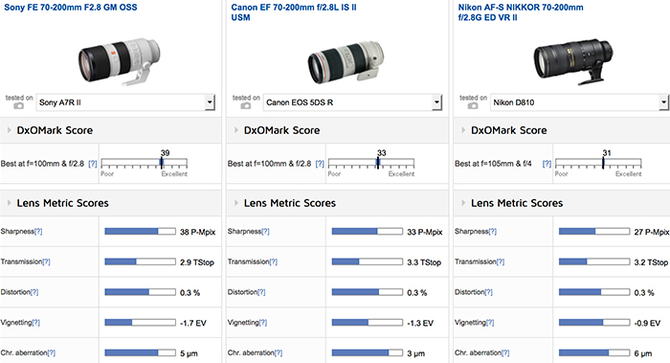Open the Sony A7R II camera dropdown

(x=126, y=102)
